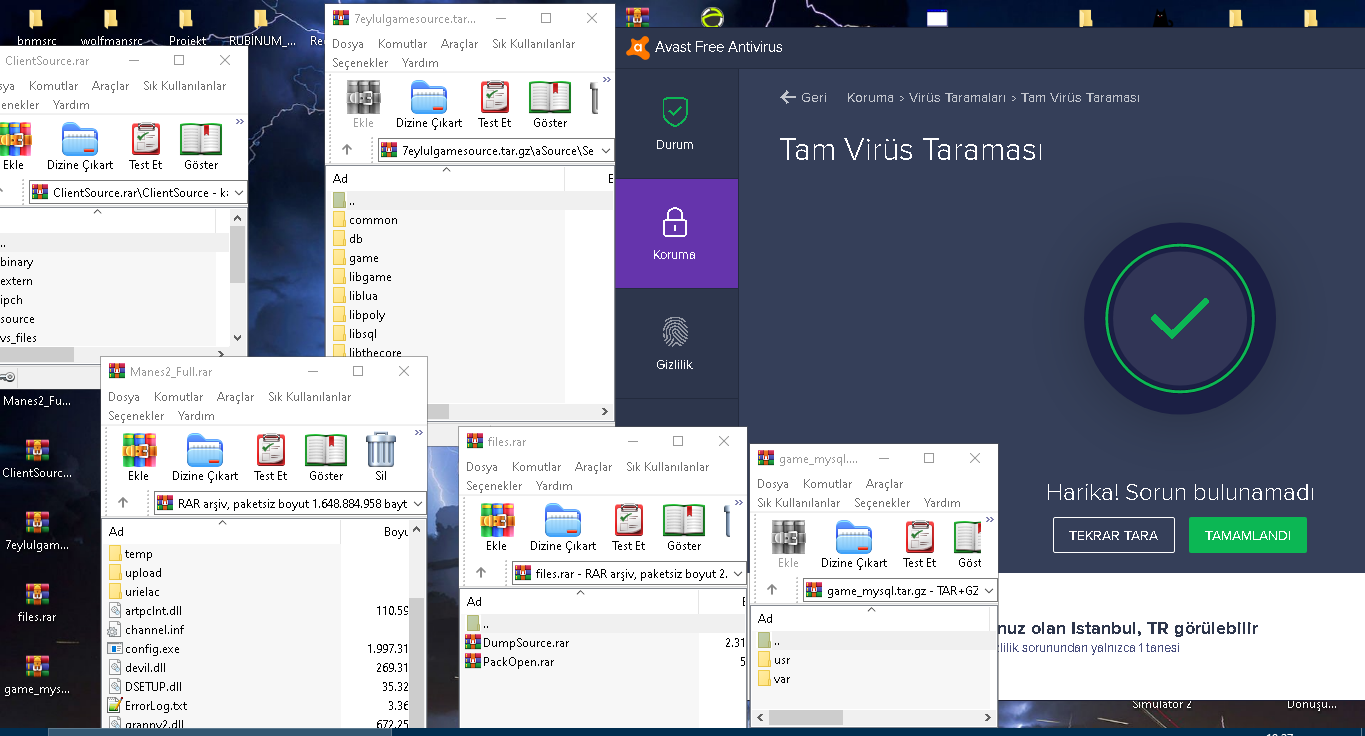
Task: Click Test Et in 7eylulgamesource window
Action: [494, 104]
